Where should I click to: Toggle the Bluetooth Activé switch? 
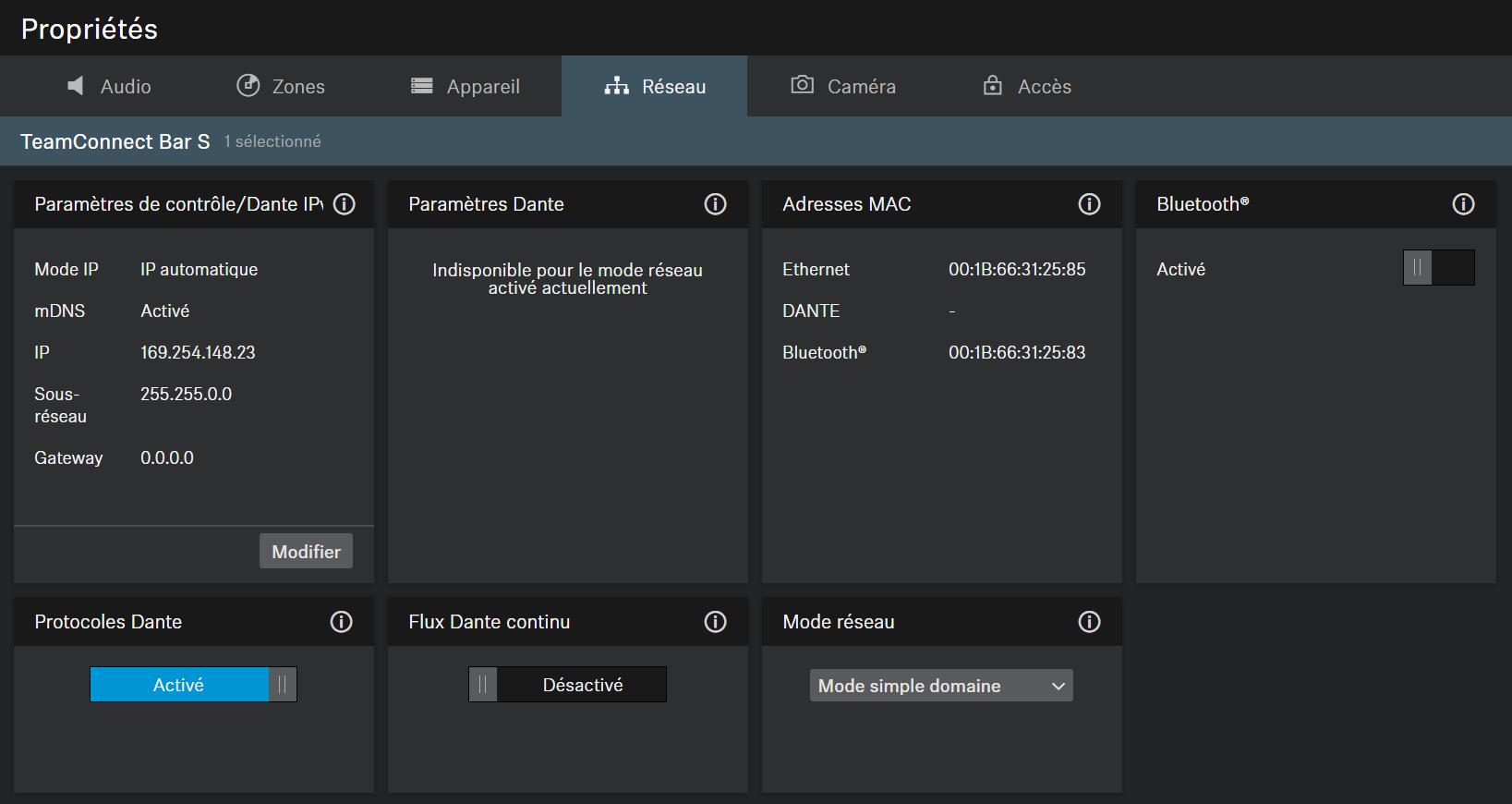click(1438, 268)
